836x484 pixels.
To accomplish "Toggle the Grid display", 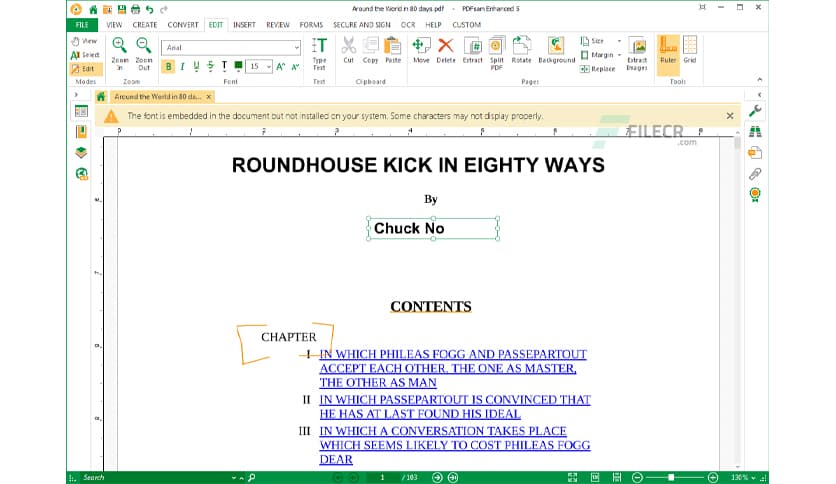I will pyautogui.click(x=690, y=50).
